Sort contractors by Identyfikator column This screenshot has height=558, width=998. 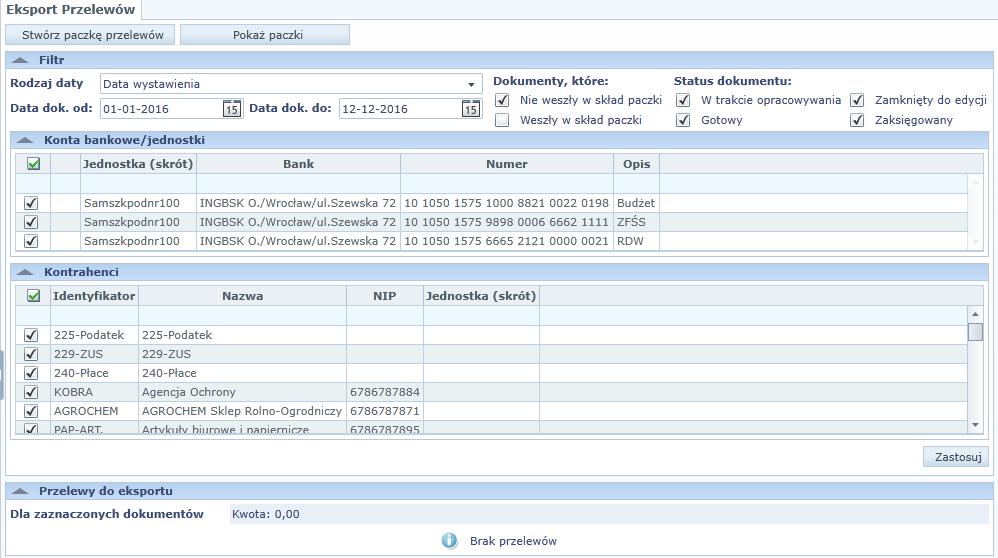point(94,296)
